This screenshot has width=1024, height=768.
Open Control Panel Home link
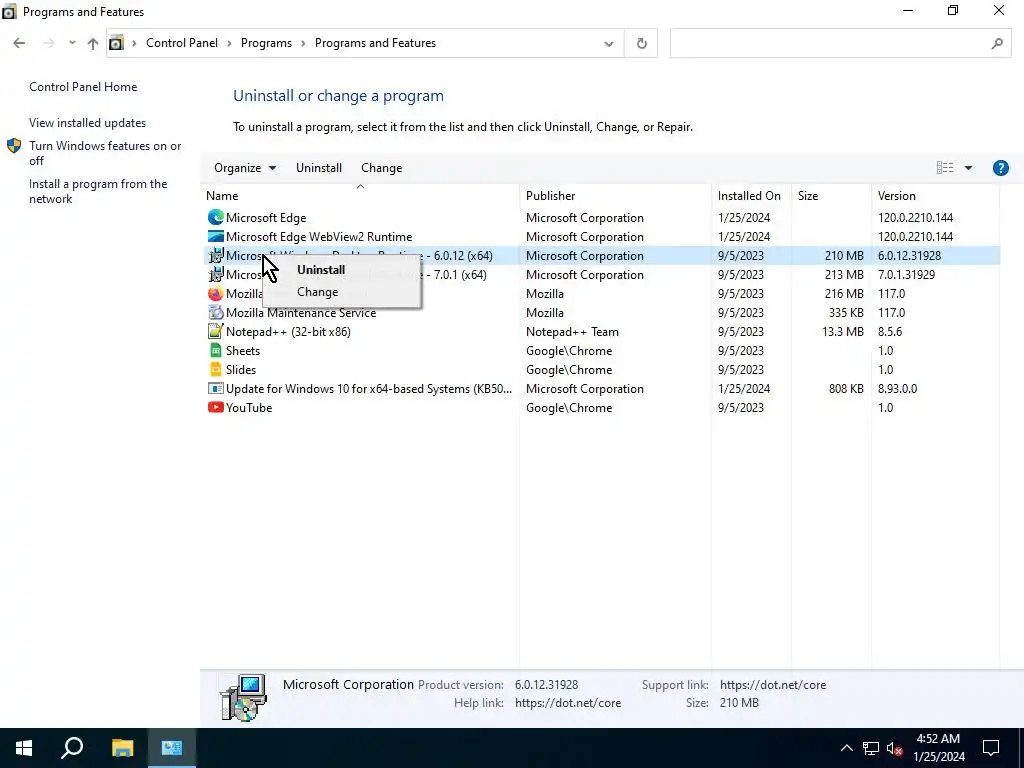(x=83, y=87)
